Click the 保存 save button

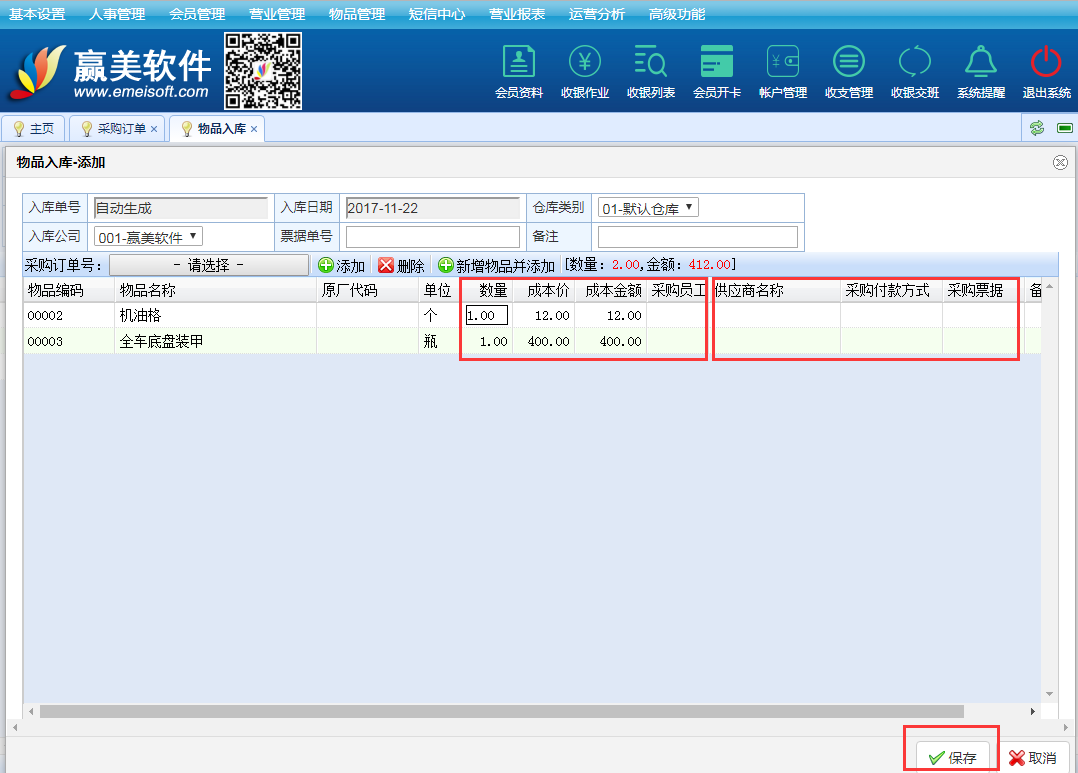pos(952,758)
